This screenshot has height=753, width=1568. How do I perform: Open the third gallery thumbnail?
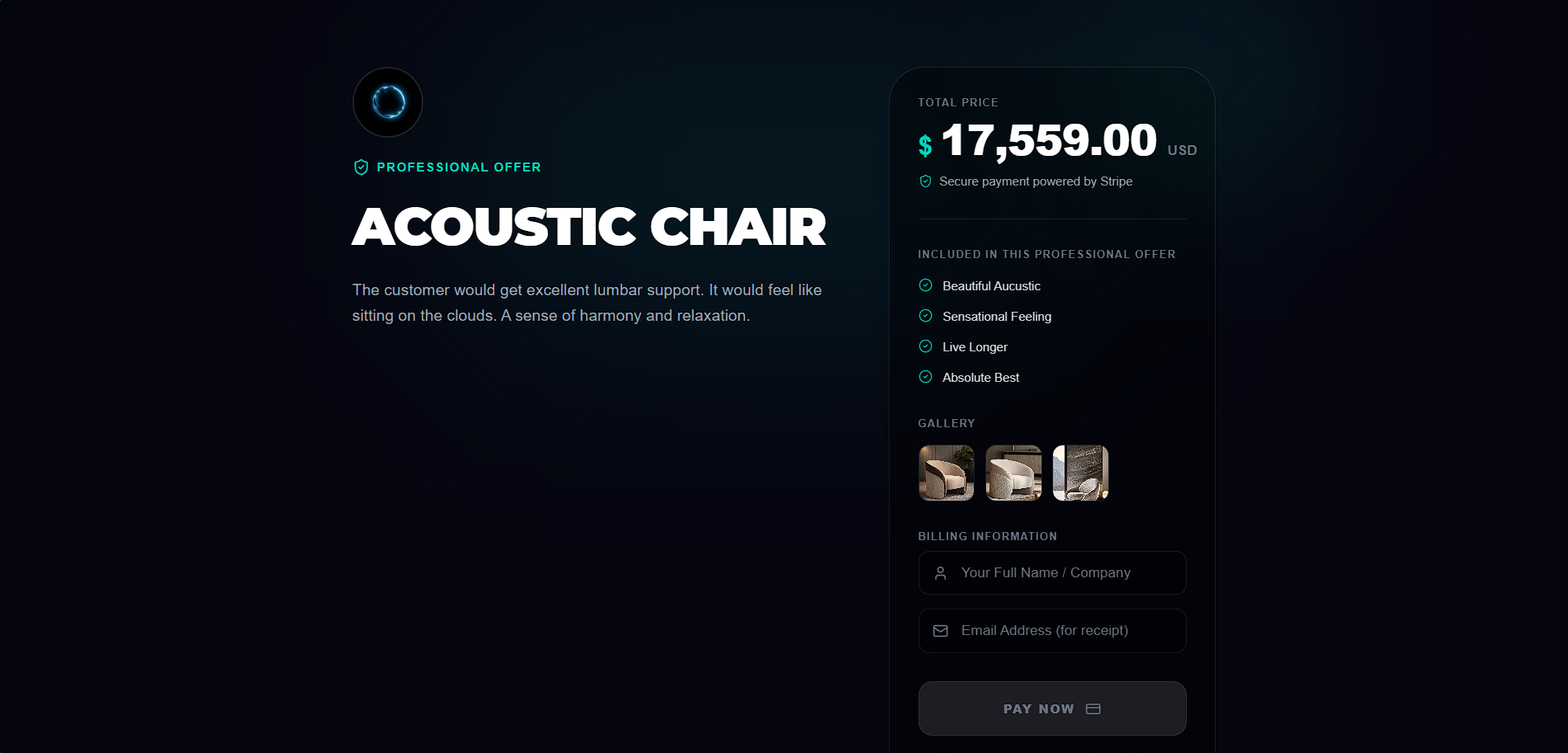point(1080,473)
